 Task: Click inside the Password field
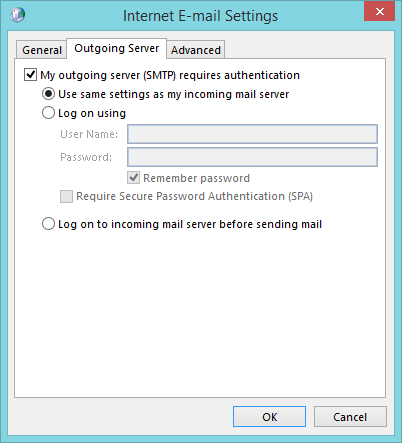tap(252, 157)
